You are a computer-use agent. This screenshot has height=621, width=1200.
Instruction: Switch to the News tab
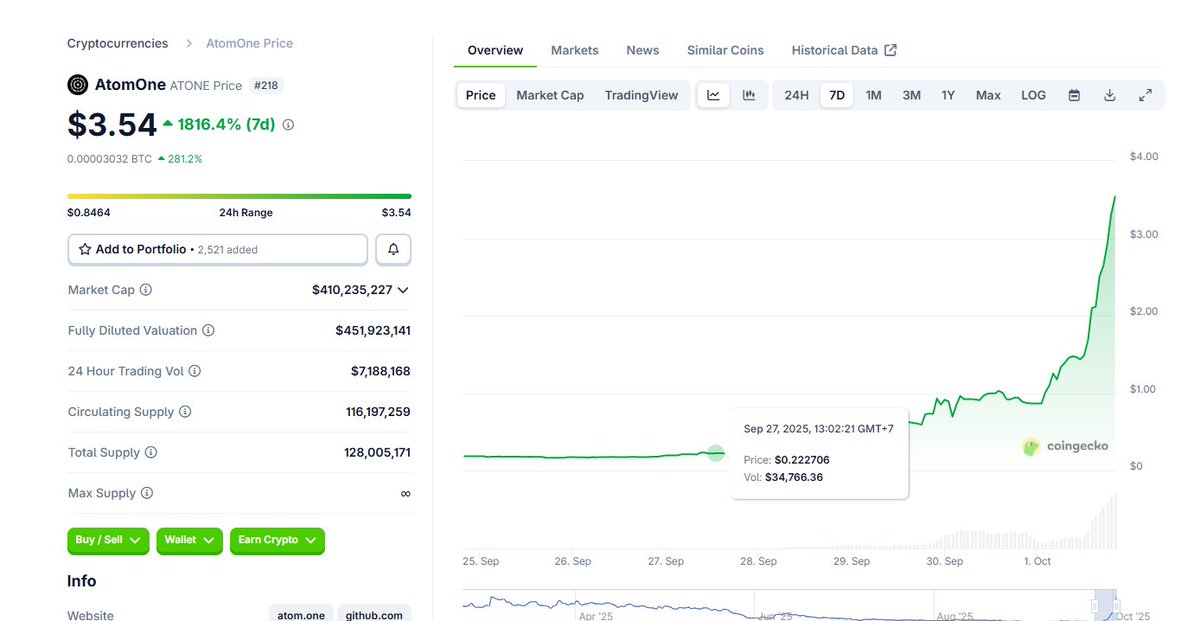click(643, 50)
